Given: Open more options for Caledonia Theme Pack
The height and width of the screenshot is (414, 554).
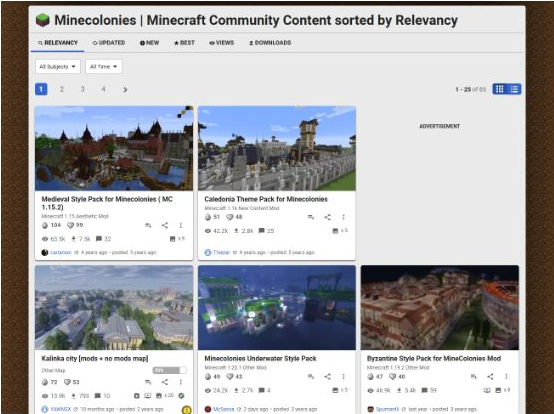Looking at the screenshot, I should [343, 217].
